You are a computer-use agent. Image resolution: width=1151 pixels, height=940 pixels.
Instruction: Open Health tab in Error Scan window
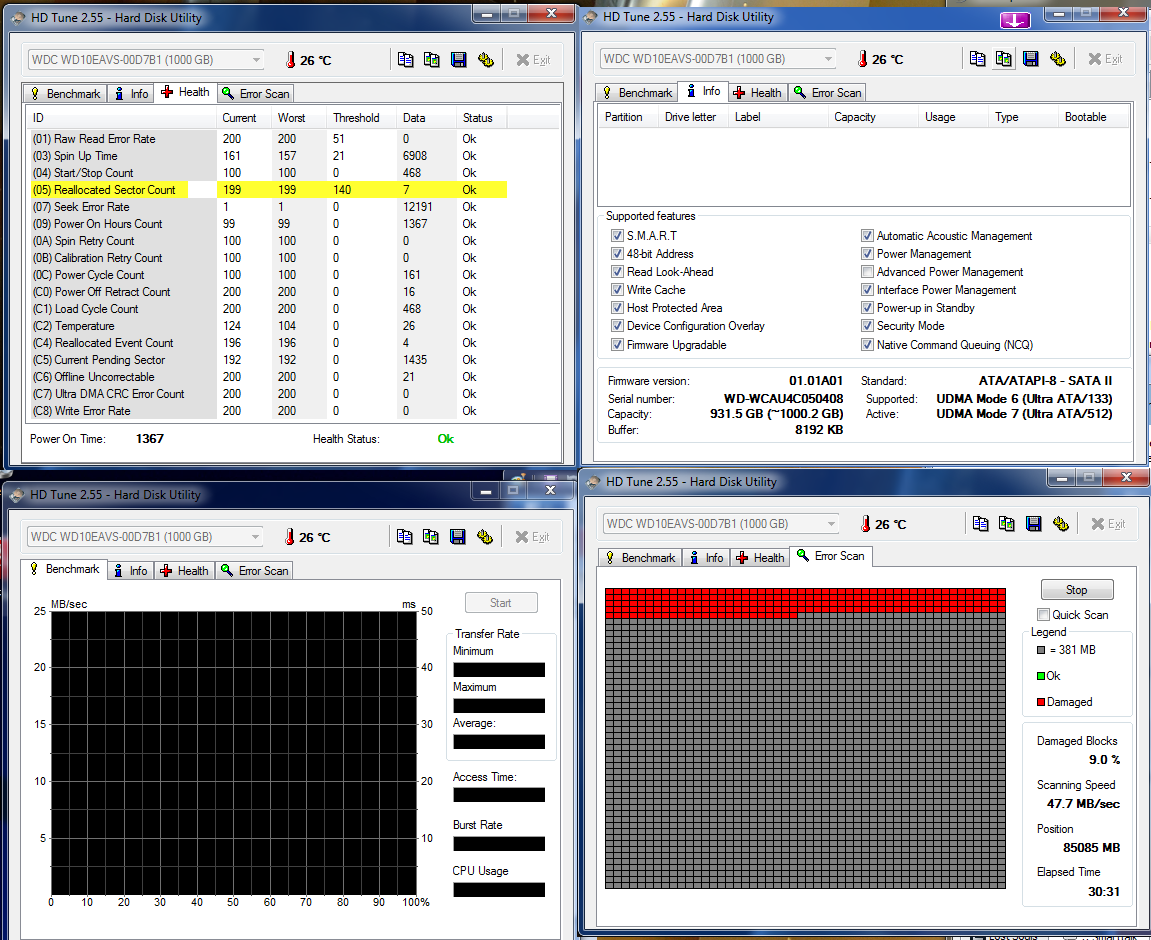(760, 558)
